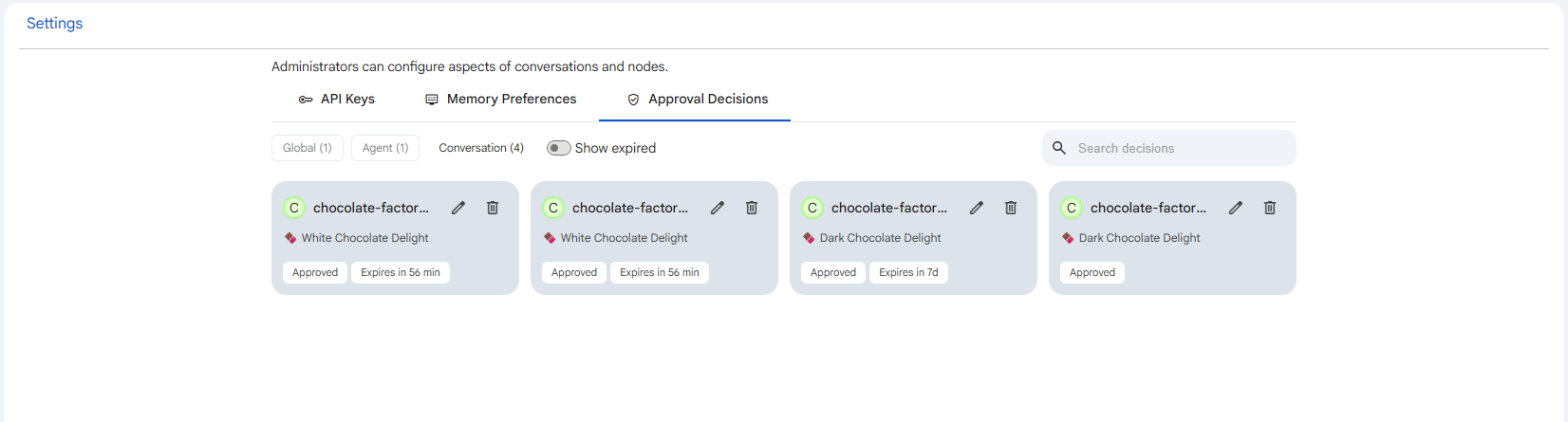Click green C avatar on first card
Viewport: 1568px width, 422px height.
294,208
